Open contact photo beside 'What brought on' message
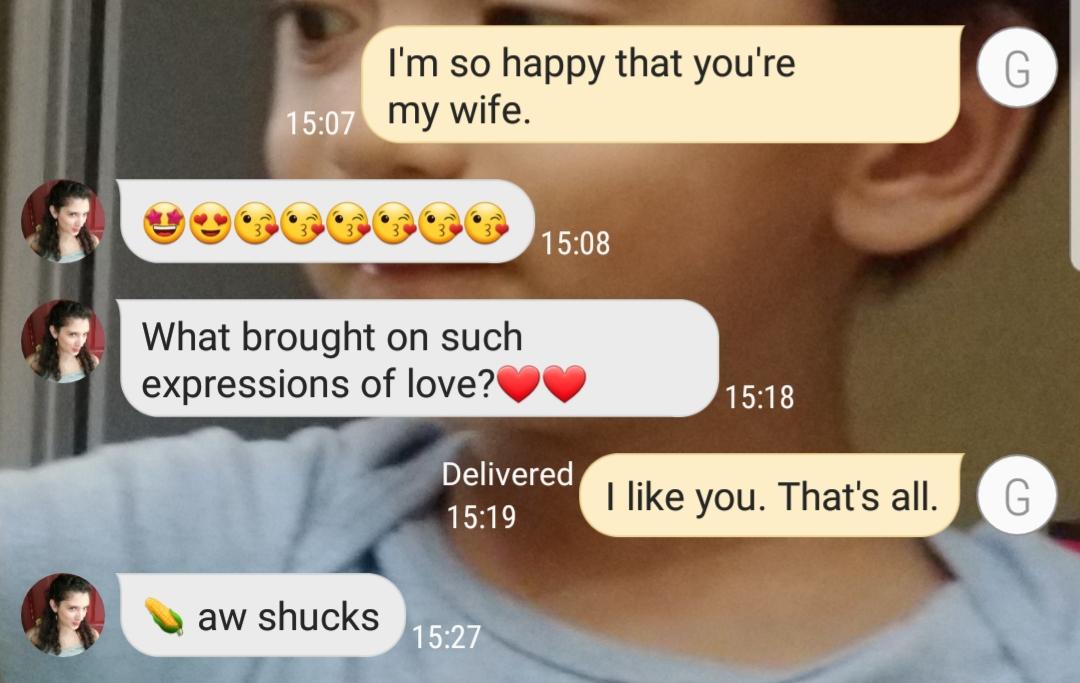This screenshot has height=683, width=1080. [x=63, y=341]
